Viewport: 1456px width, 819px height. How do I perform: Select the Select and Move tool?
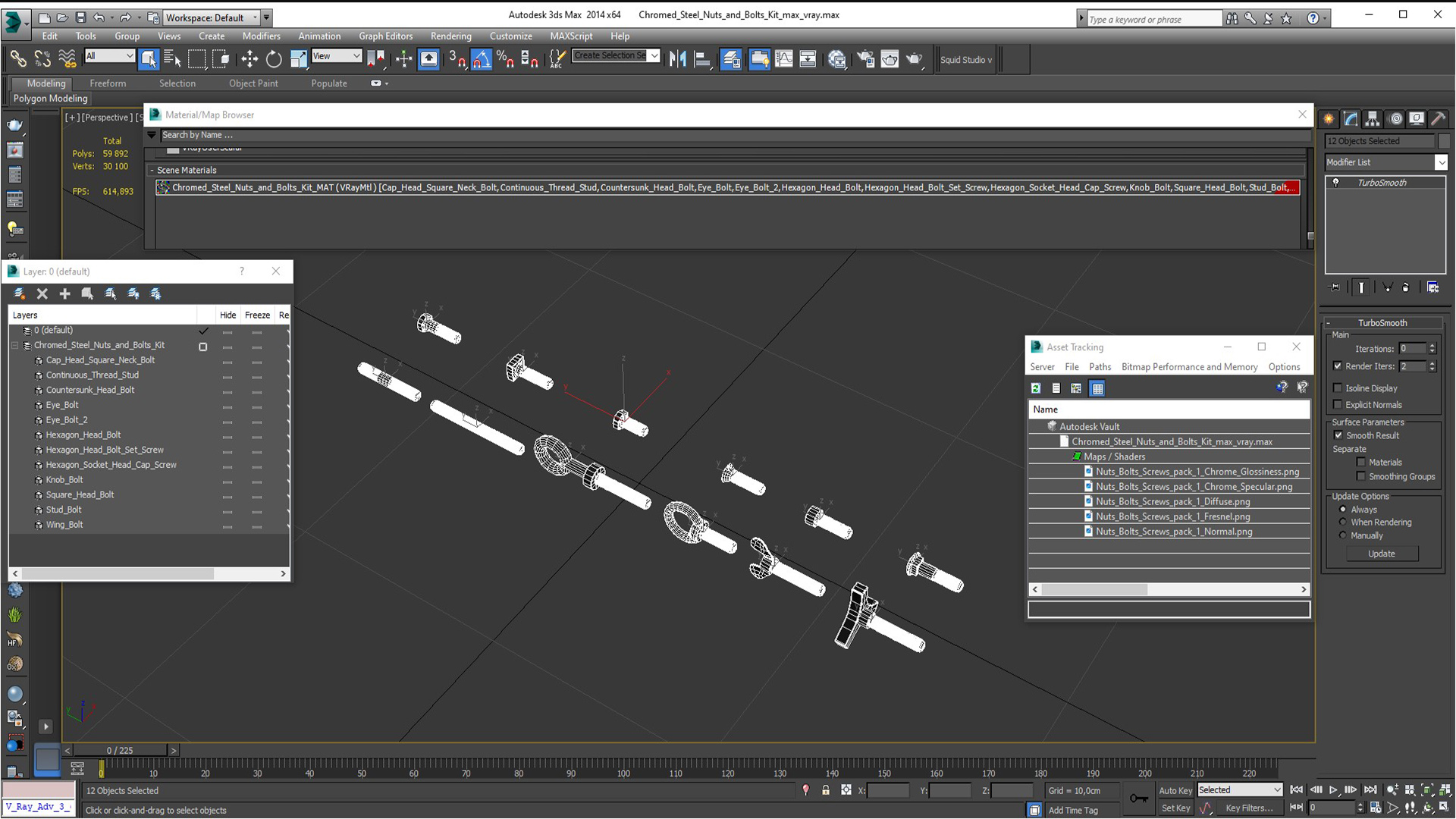[x=249, y=59]
